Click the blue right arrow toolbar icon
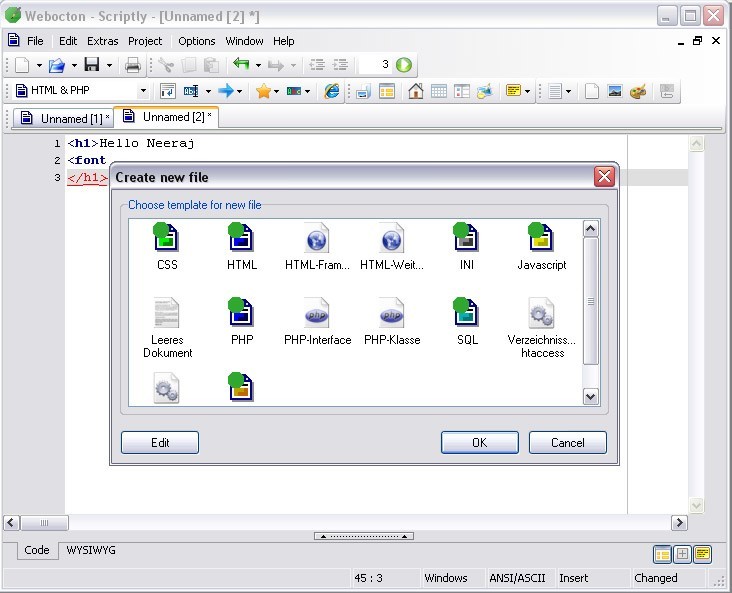The height and width of the screenshot is (593, 732). pyautogui.click(x=226, y=91)
